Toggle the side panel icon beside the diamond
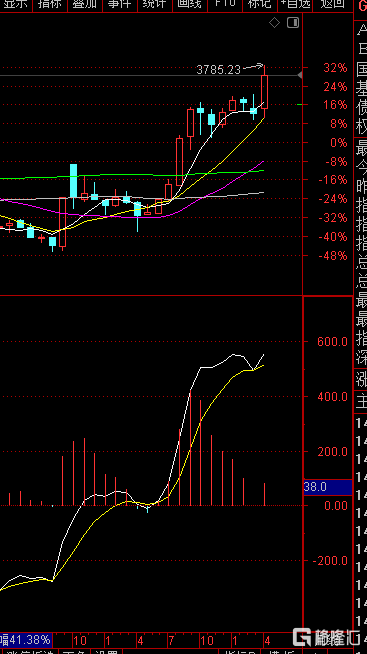This screenshot has height=654, width=367. pos(293,23)
